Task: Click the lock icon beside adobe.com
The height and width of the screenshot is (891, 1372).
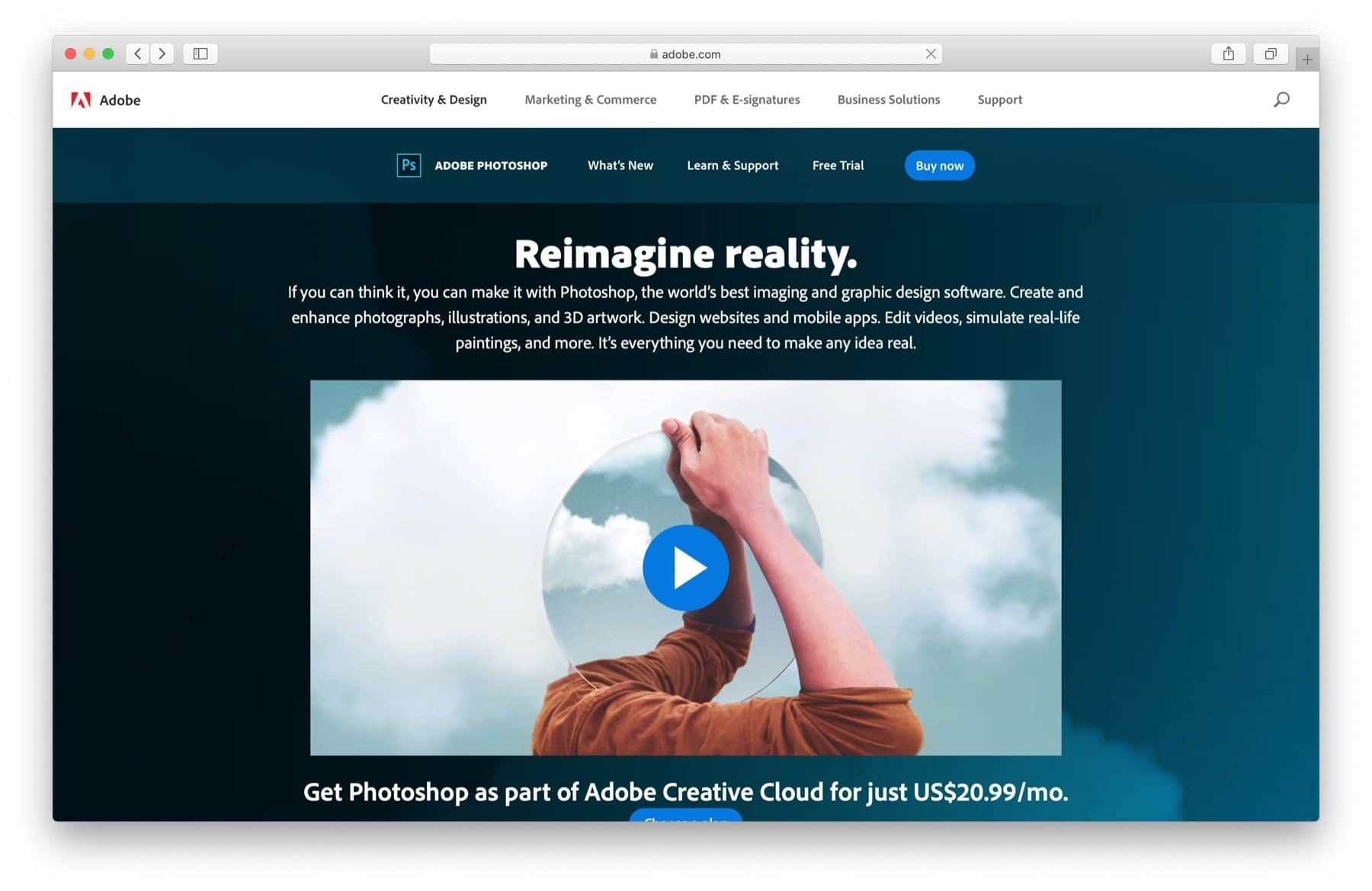Action: 653,53
